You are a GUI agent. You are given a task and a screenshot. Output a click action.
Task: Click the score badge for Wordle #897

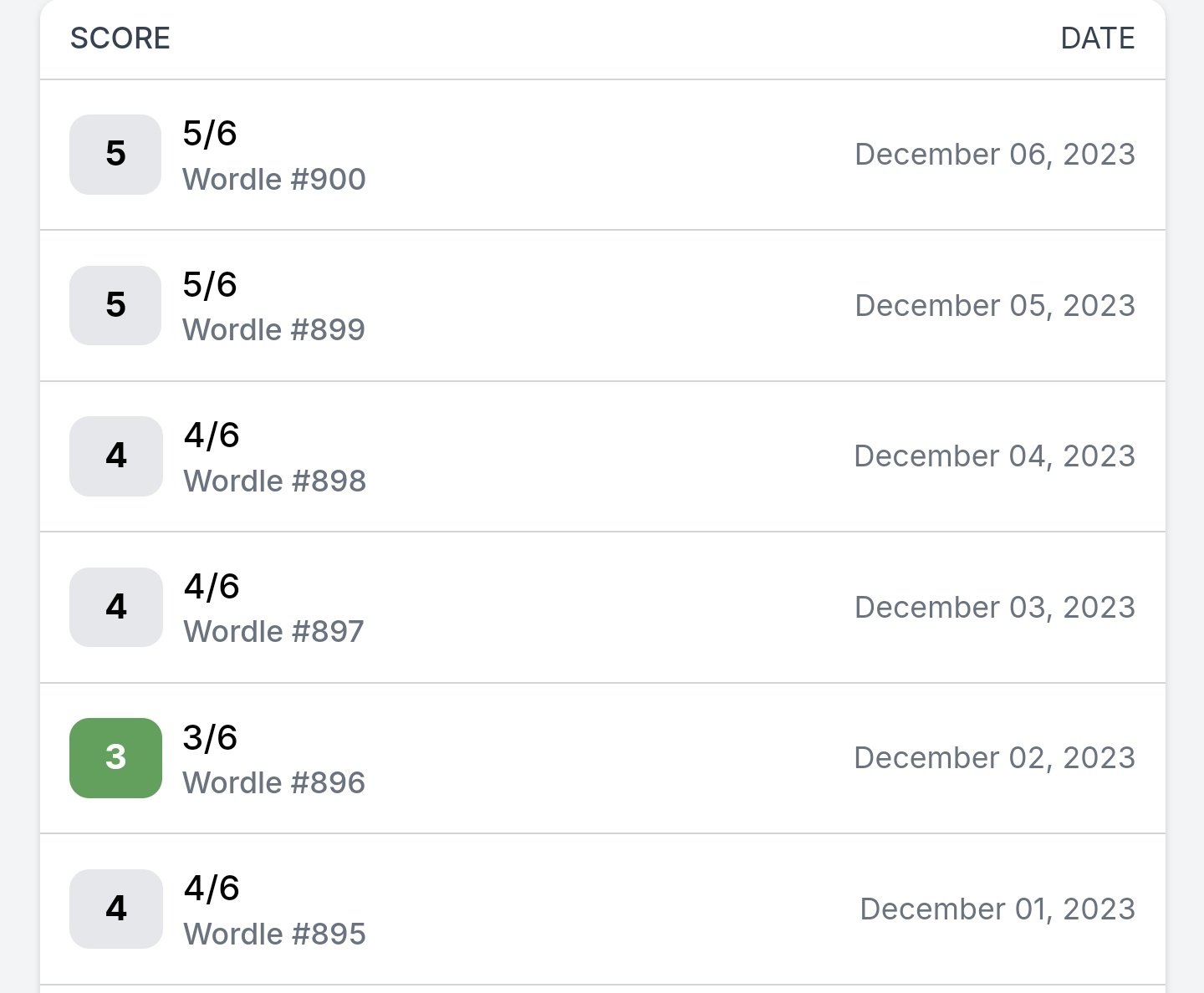point(115,607)
